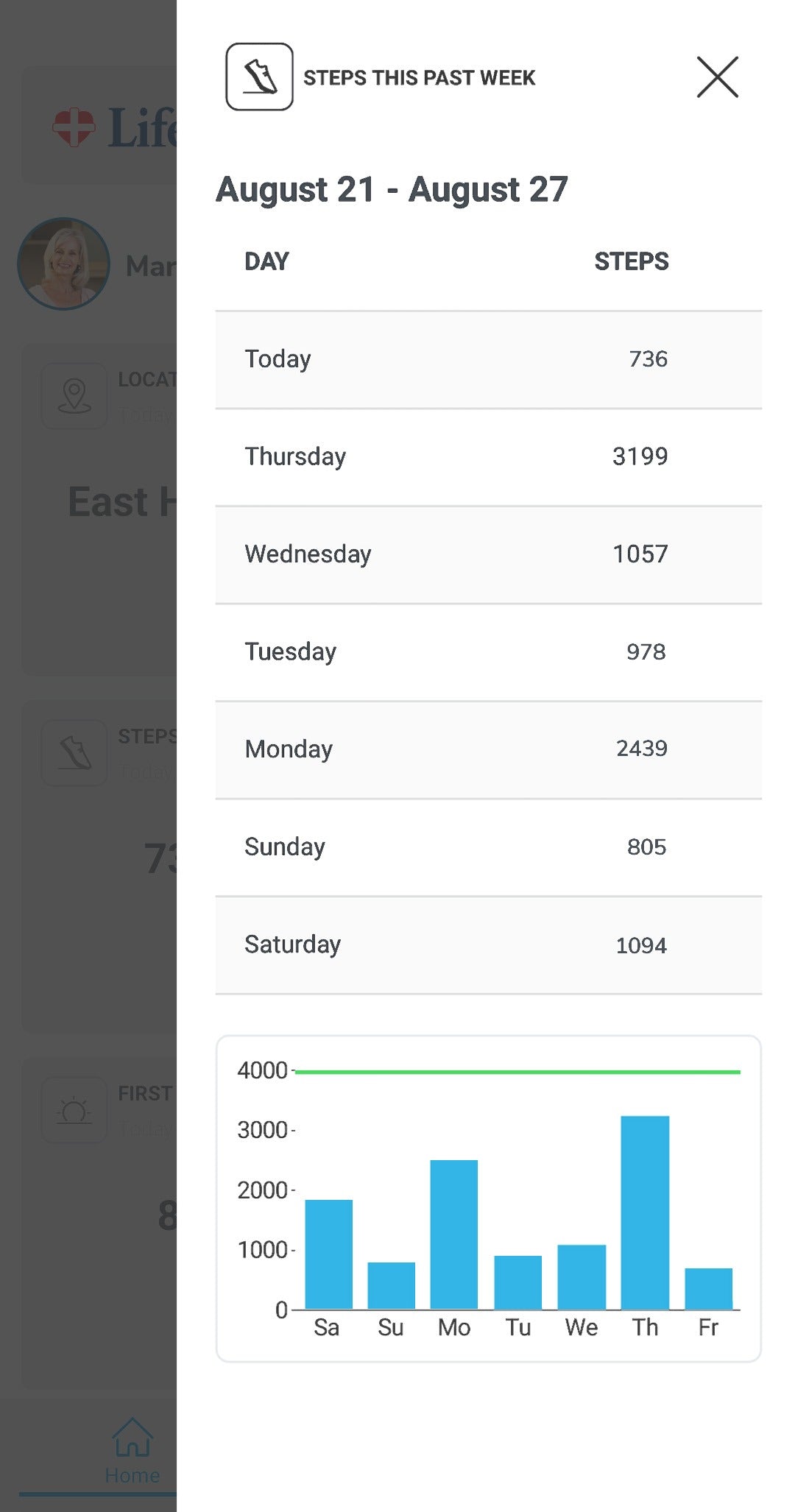This screenshot has height=1512, width=795.
Task: Tap the dimmed sunrise first-motion icon
Action: pyautogui.click(x=74, y=1110)
